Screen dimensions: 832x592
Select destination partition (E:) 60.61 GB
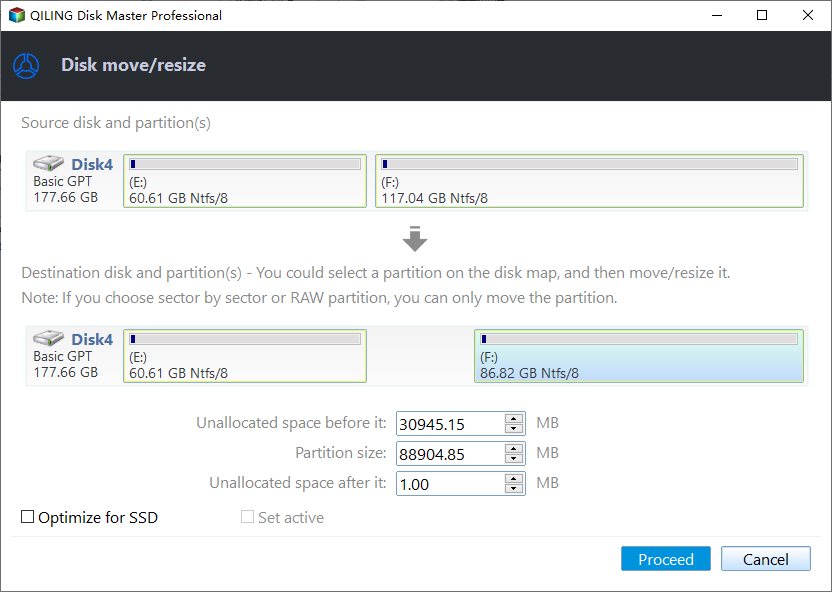point(245,356)
